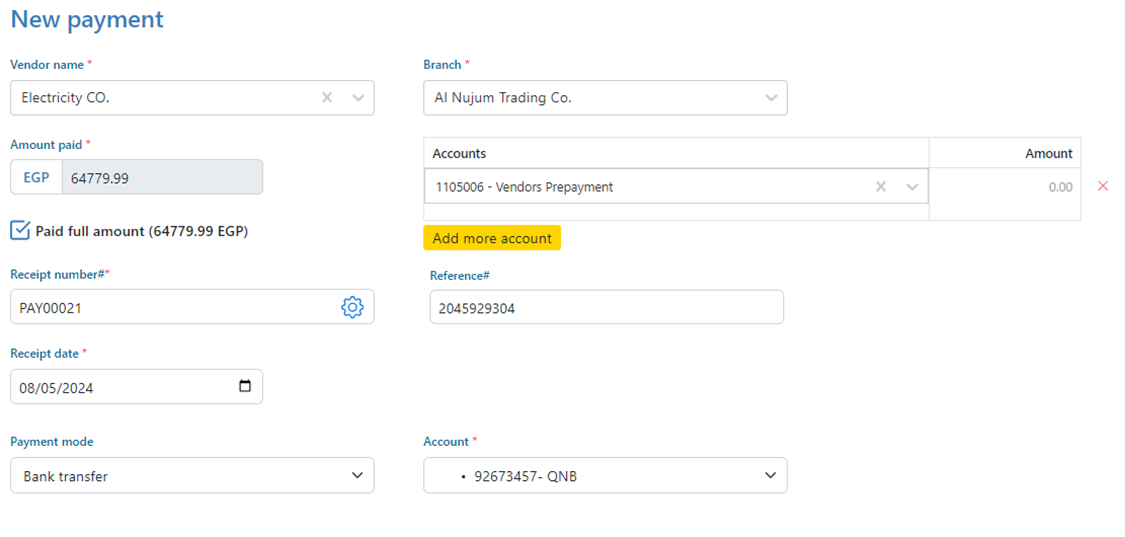Screen dimensions: 1125x537
Task: Open the QNB Account dropdown
Action: point(604,476)
